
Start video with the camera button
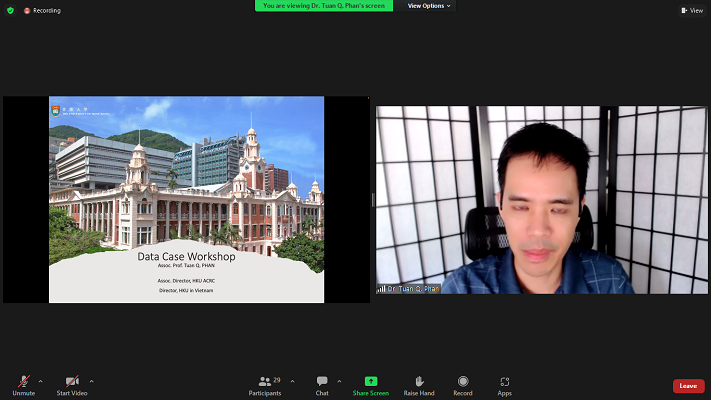[72, 384]
